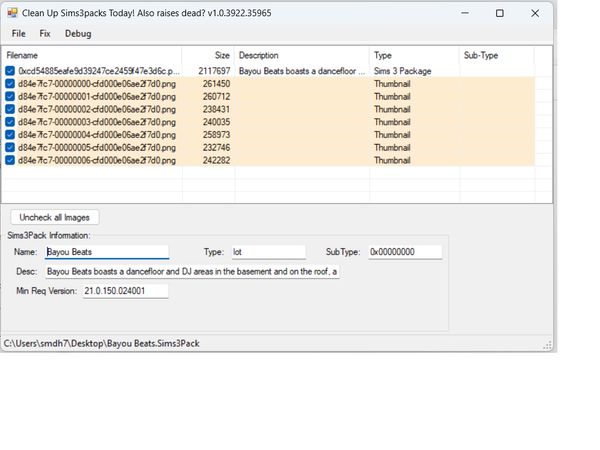Image resolution: width=600 pixels, height=450 pixels.
Task: Toggle checkbox for thumbnail 00000000 png
Action: 10,83
